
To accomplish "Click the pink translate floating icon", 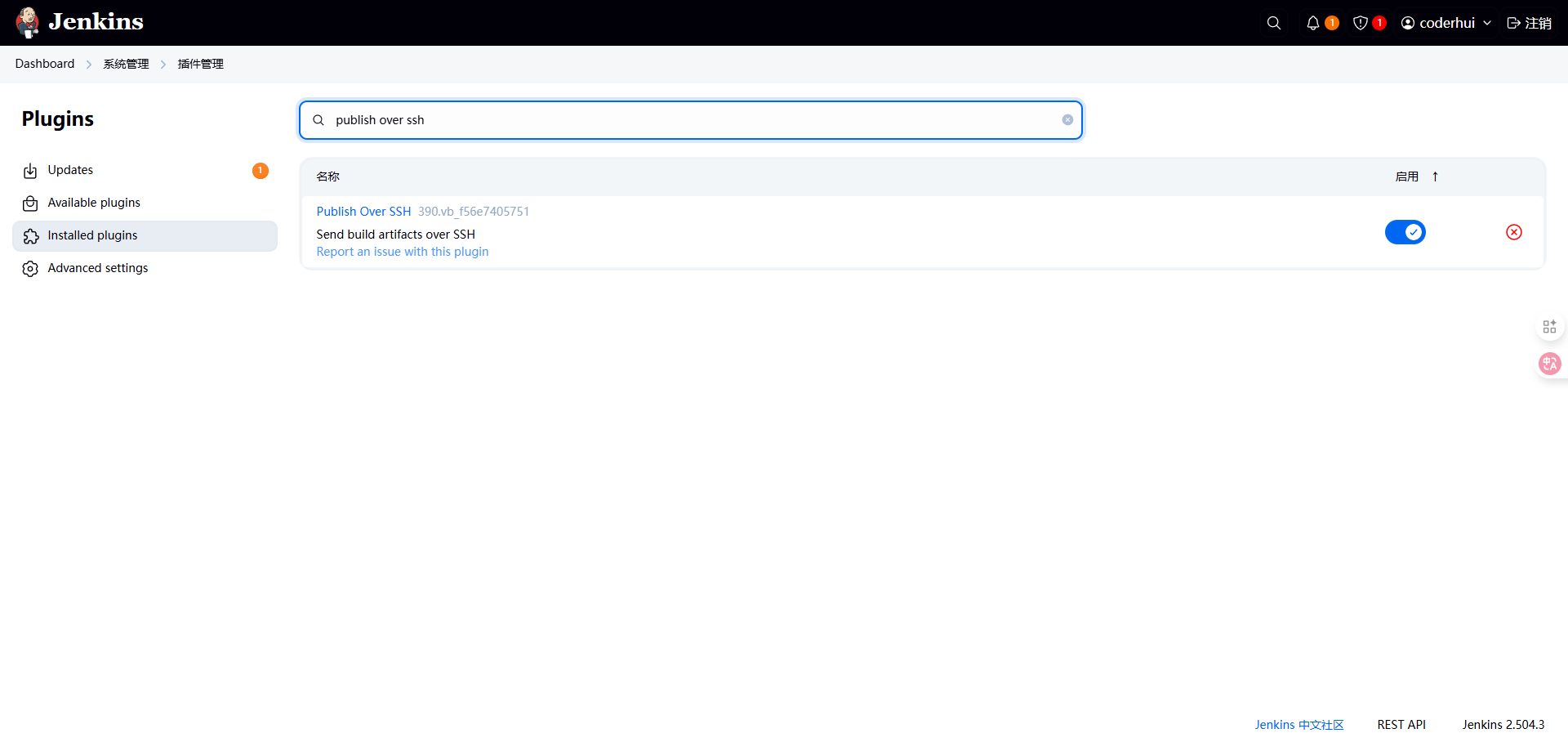I will [x=1549, y=364].
